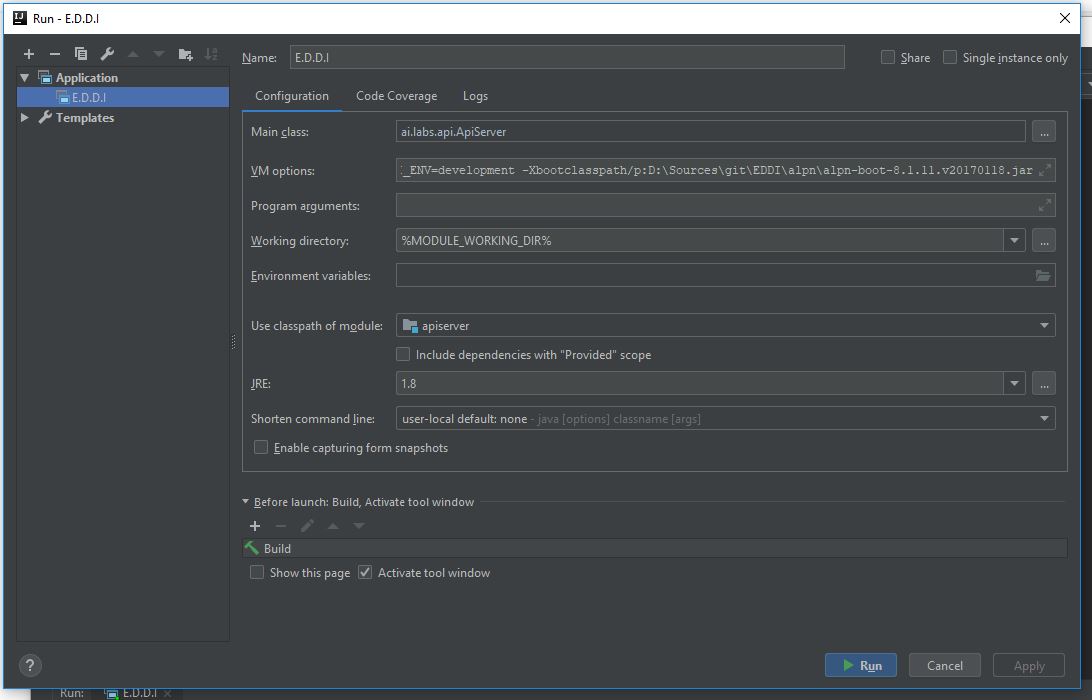Browse for Main class using ellipsis button

(1043, 131)
